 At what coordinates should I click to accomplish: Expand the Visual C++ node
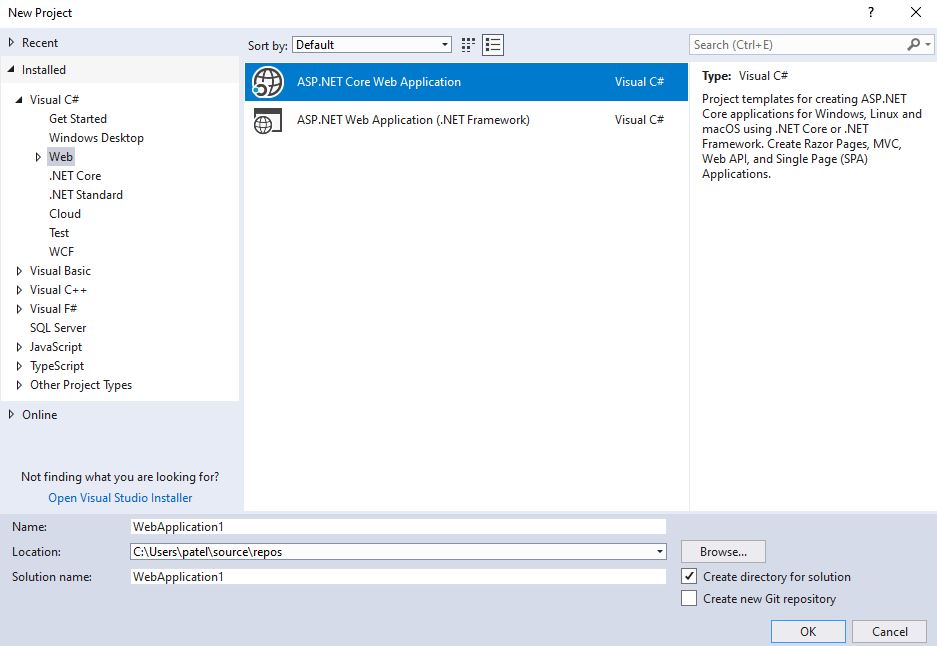pos(19,290)
